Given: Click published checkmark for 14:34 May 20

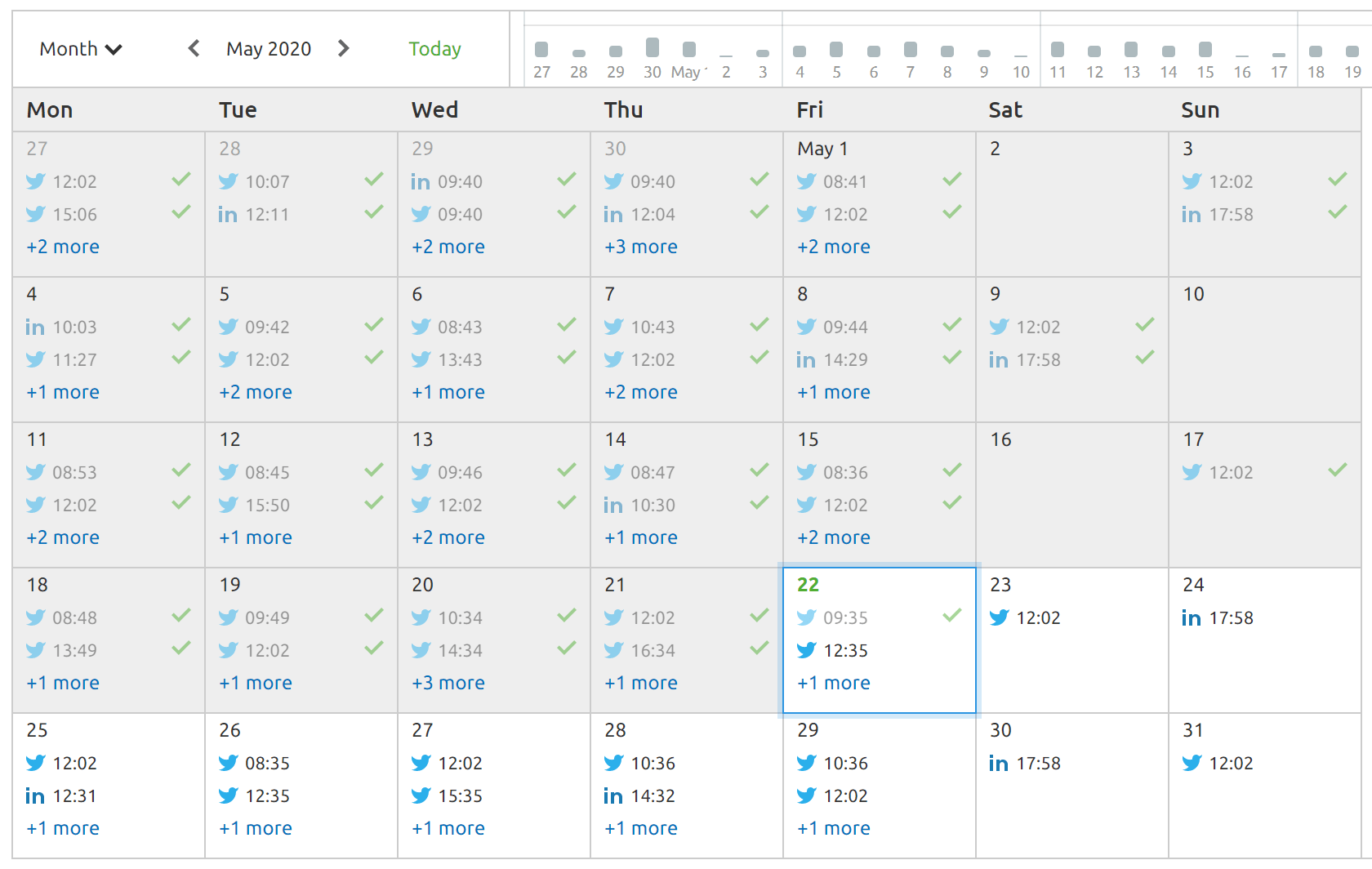Looking at the screenshot, I should pos(567,648).
